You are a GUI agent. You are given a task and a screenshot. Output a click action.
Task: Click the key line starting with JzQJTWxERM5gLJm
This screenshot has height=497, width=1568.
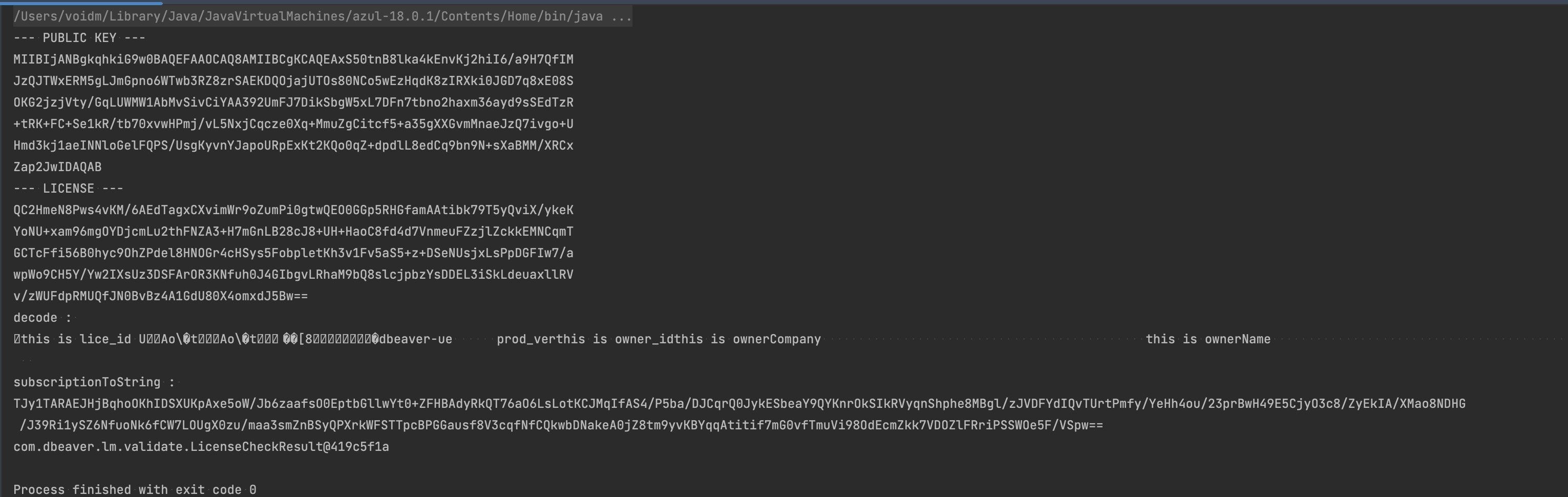293,81
